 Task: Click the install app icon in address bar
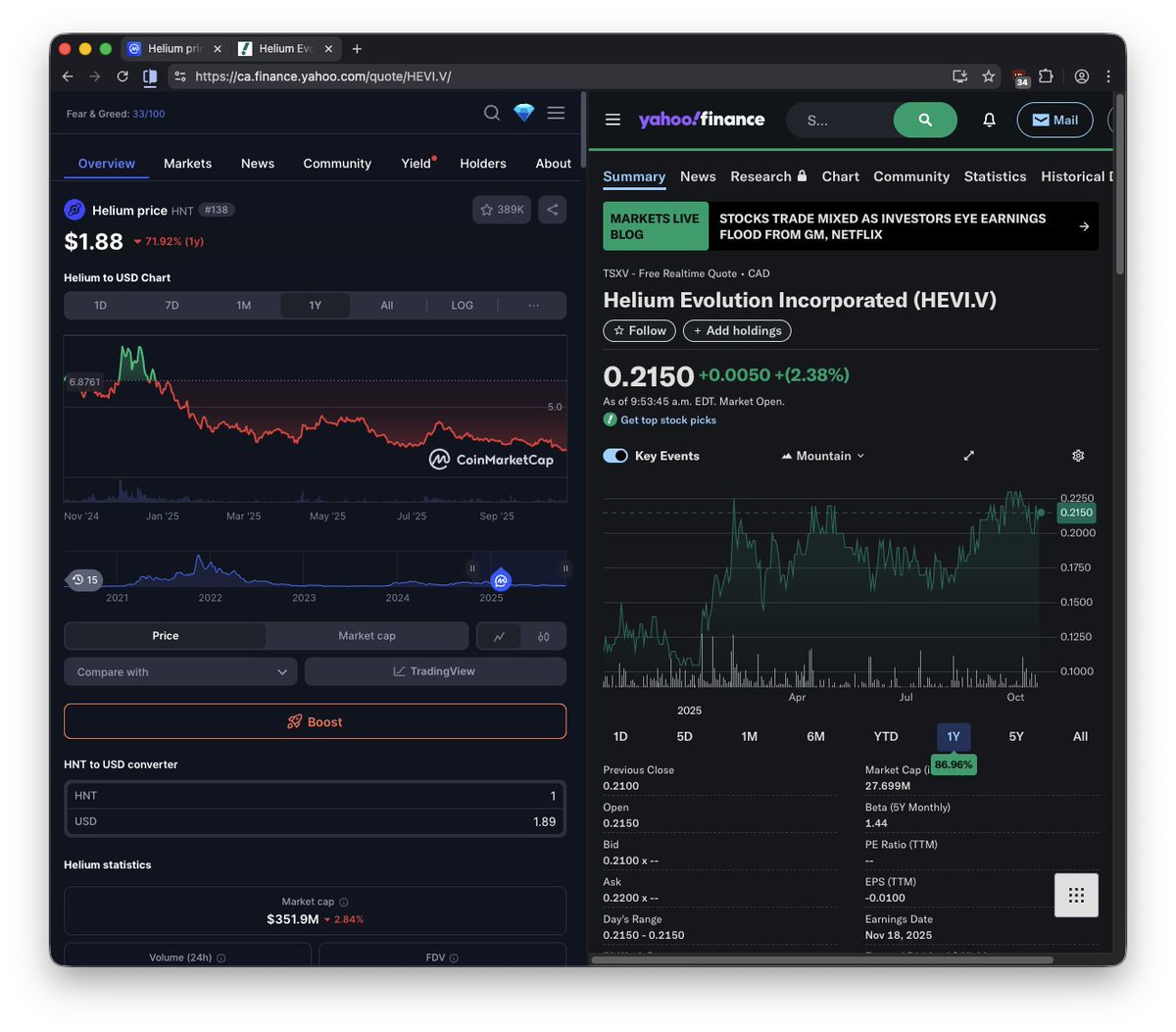pyautogui.click(x=960, y=76)
